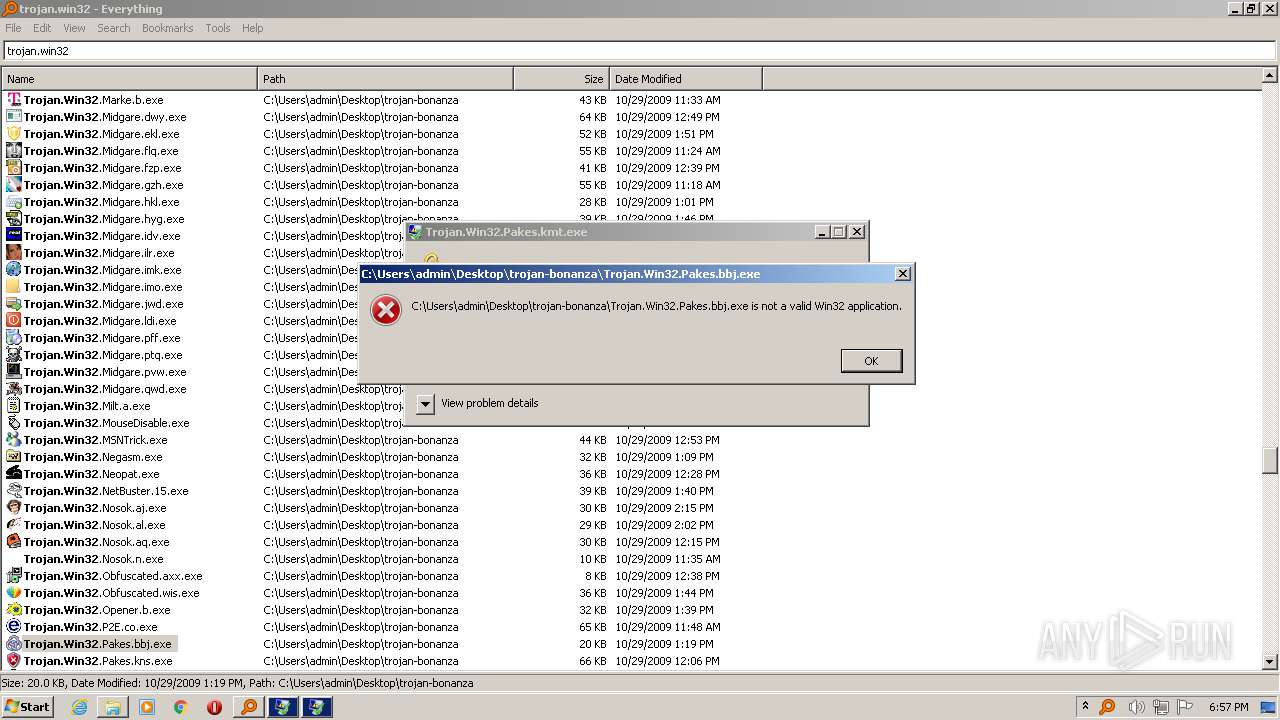Click the shield icon of Midgare.ekl.exe
This screenshot has height=720, width=1280.
pos(14,134)
